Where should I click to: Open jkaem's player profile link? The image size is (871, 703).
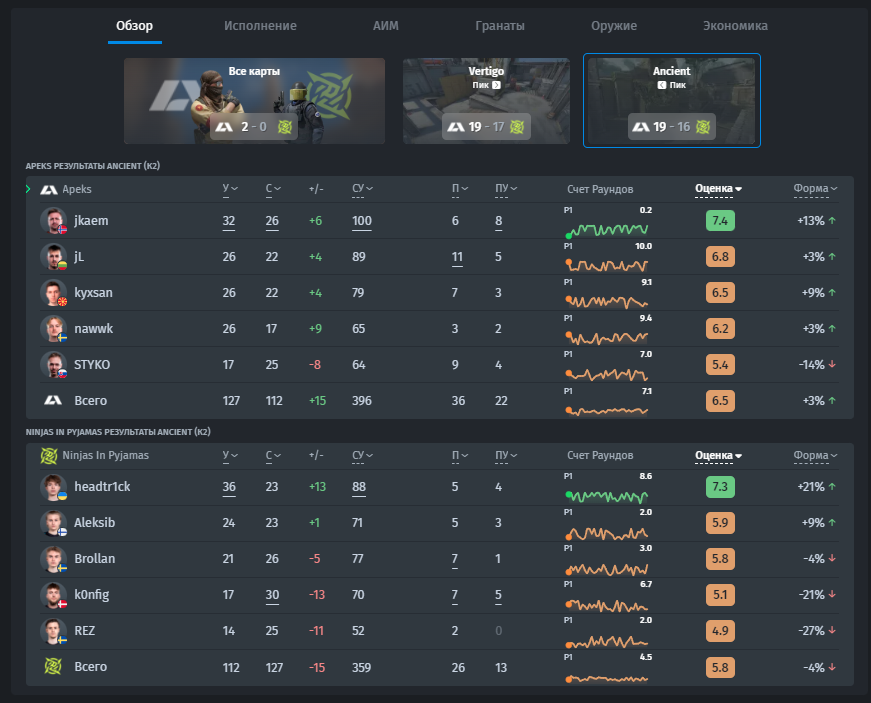(x=91, y=220)
